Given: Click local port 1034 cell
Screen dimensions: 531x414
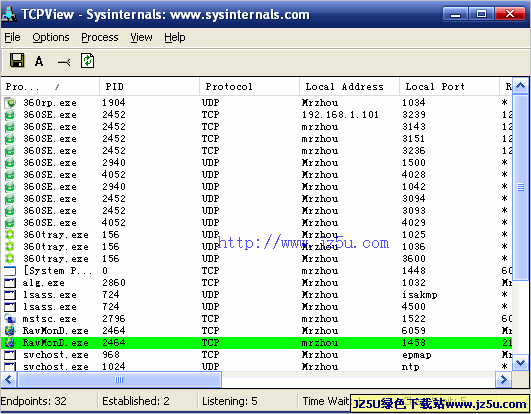Looking at the screenshot, I should click(x=414, y=103).
